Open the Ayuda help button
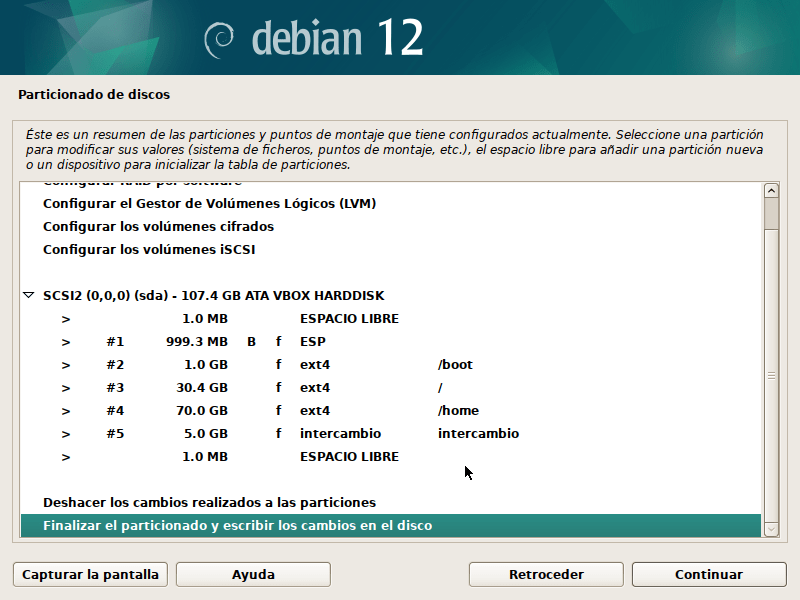Viewport: 800px width, 600px height. click(253, 574)
